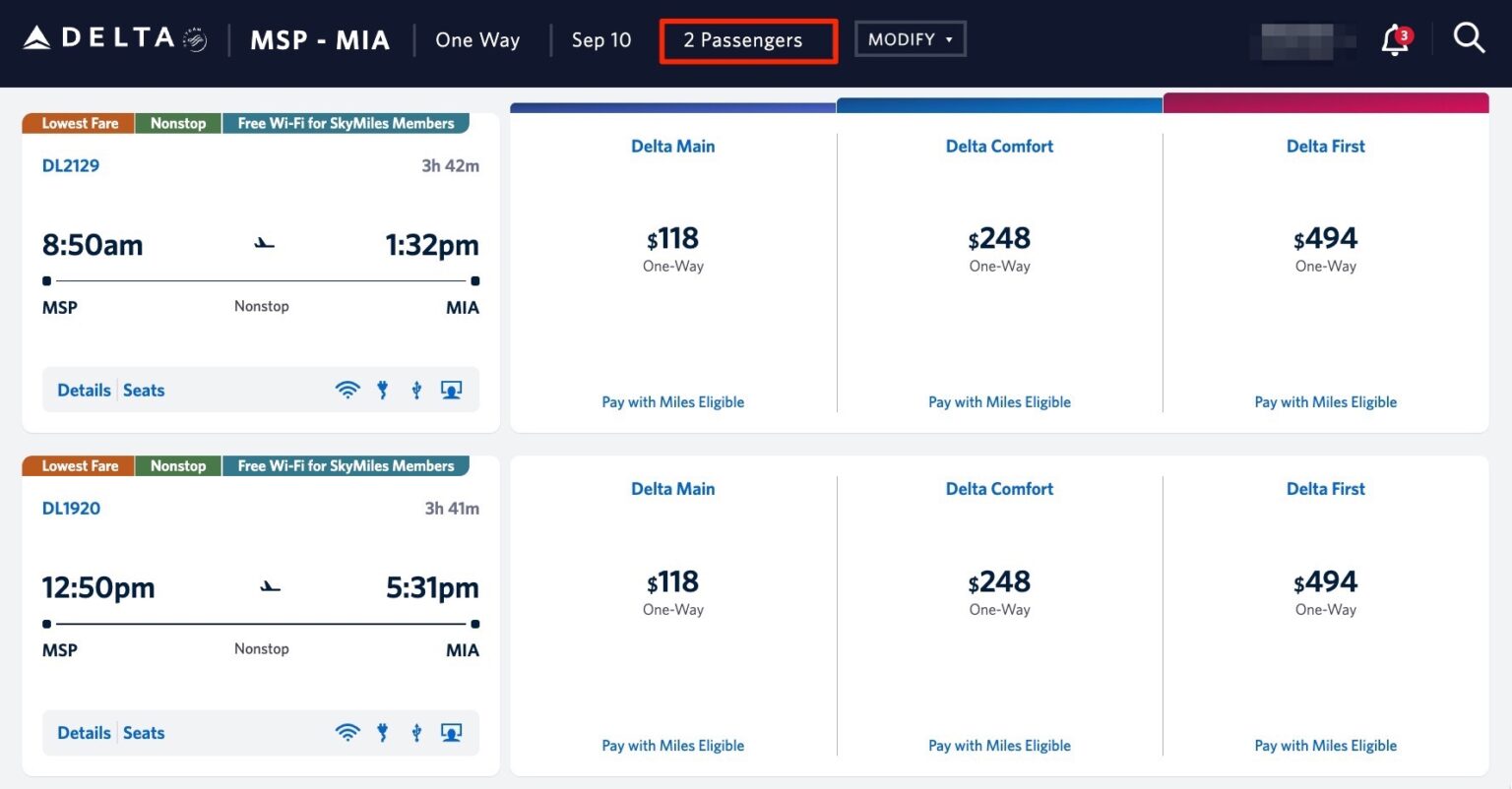The image size is (1512, 789).
Task: Click the seatback entertainment icon for DL2129
Action: pos(451,390)
